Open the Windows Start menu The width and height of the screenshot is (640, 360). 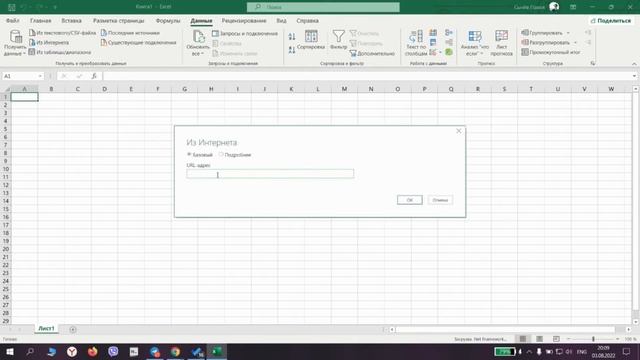coord(9,351)
